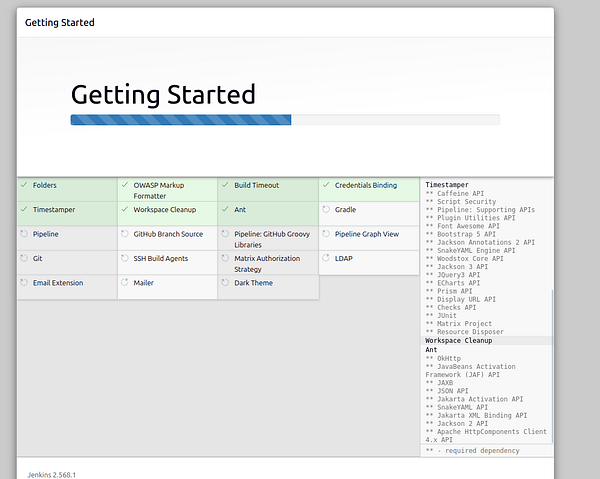Click the pending spinner icon next to Git
The image size is (600, 479).
click(x=24, y=258)
